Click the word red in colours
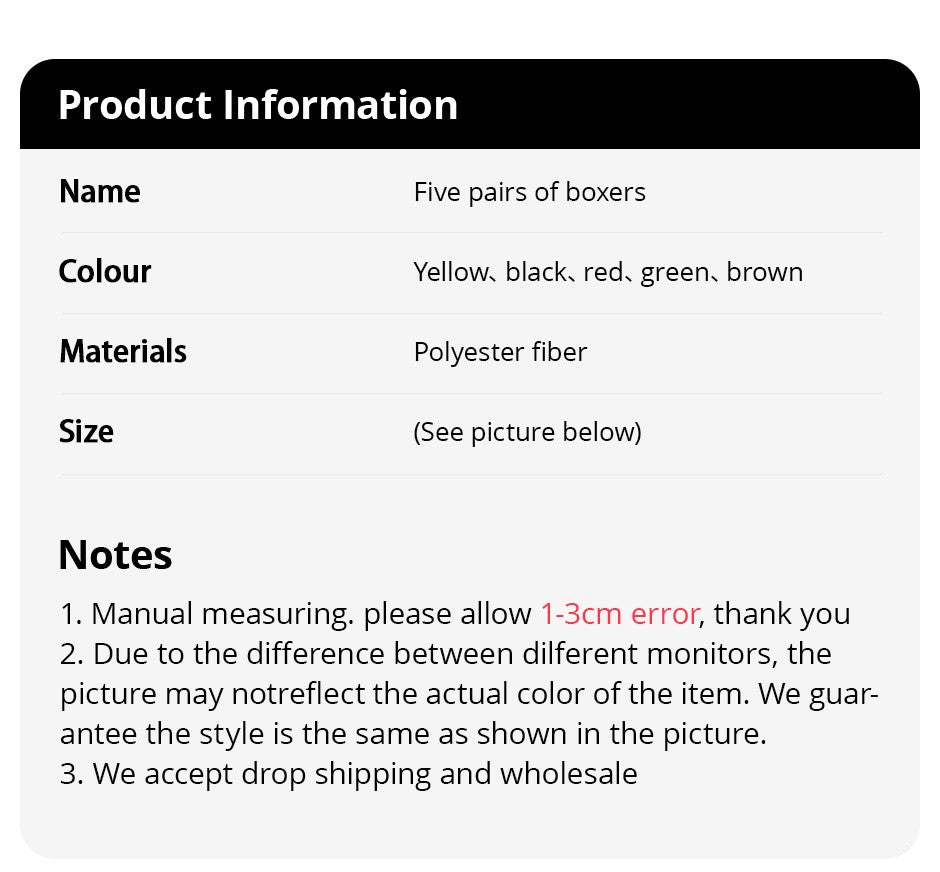The image size is (940, 872). 602,272
